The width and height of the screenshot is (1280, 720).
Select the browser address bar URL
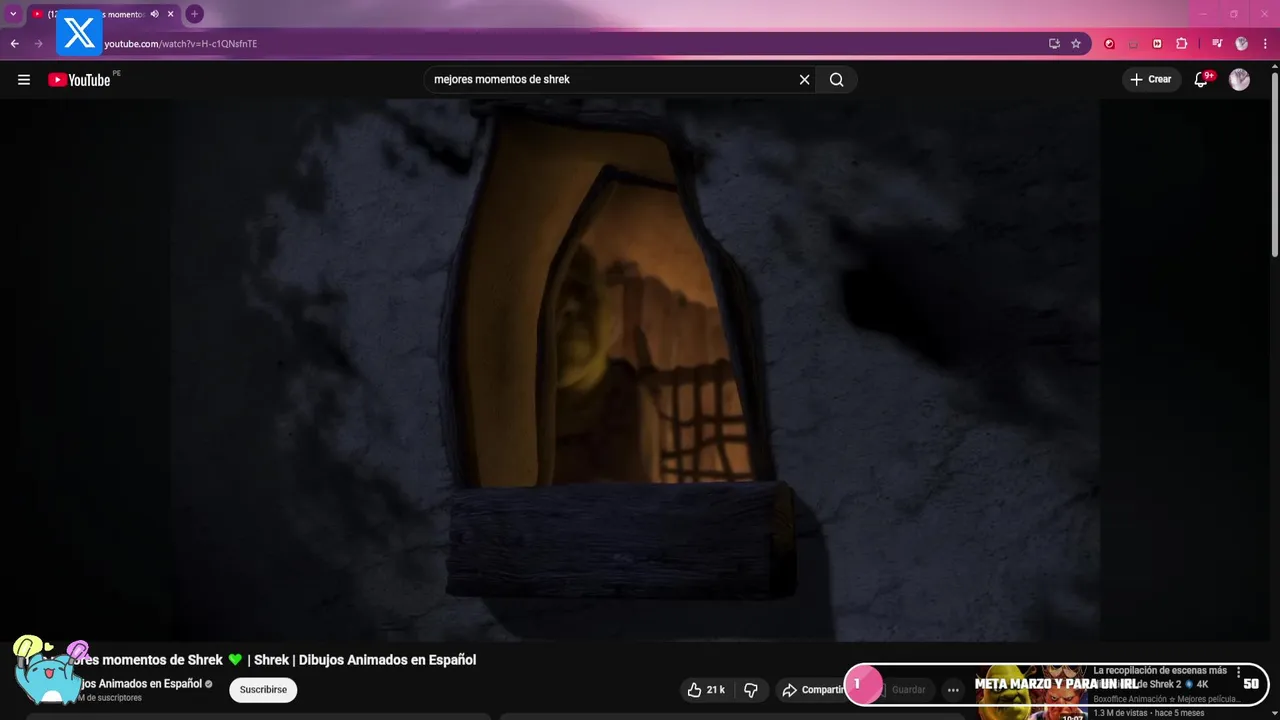tap(181, 44)
